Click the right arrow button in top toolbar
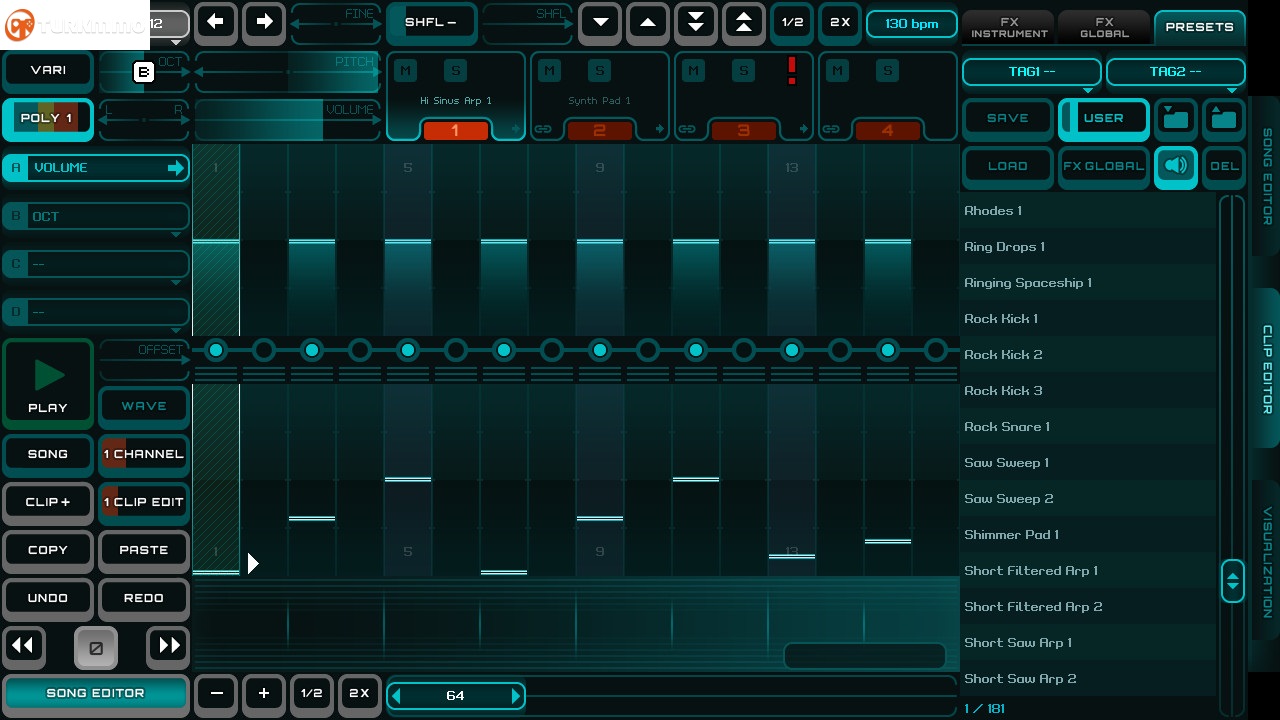This screenshot has height=720, width=1280. click(x=264, y=22)
